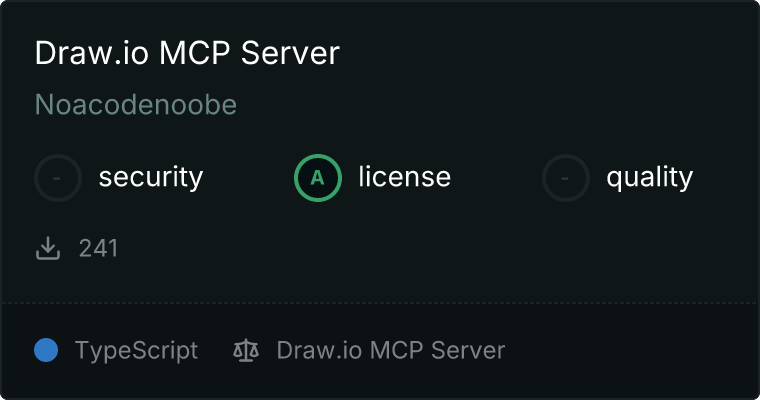Open the Draw.io MCP Server card title
The width and height of the screenshot is (760, 400).
coord(187,53)
